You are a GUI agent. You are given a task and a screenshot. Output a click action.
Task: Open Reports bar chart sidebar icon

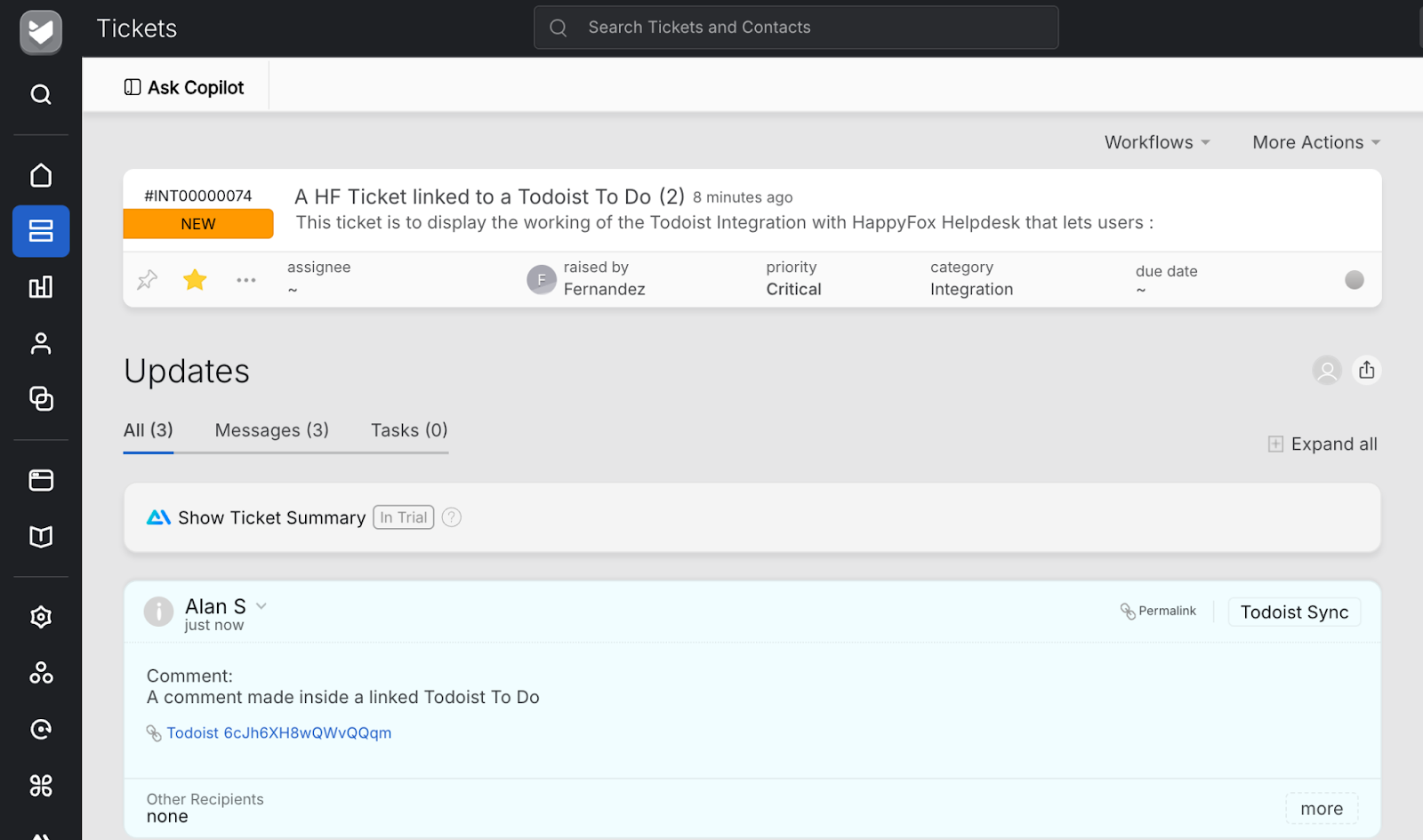point(41,286)
